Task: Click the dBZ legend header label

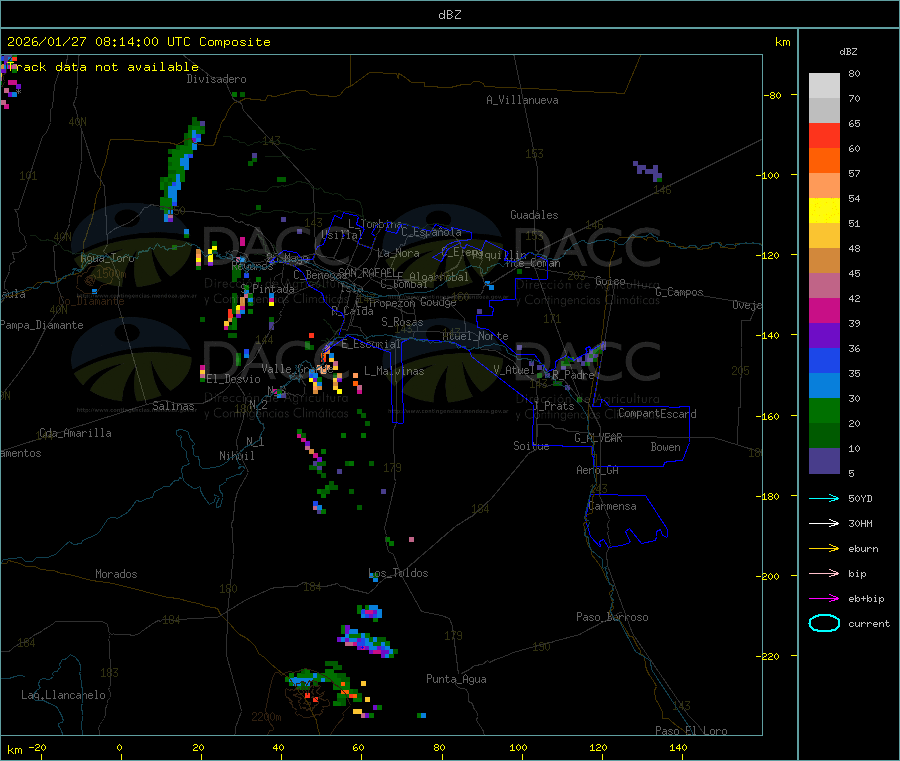Action: tap(848, 52)
